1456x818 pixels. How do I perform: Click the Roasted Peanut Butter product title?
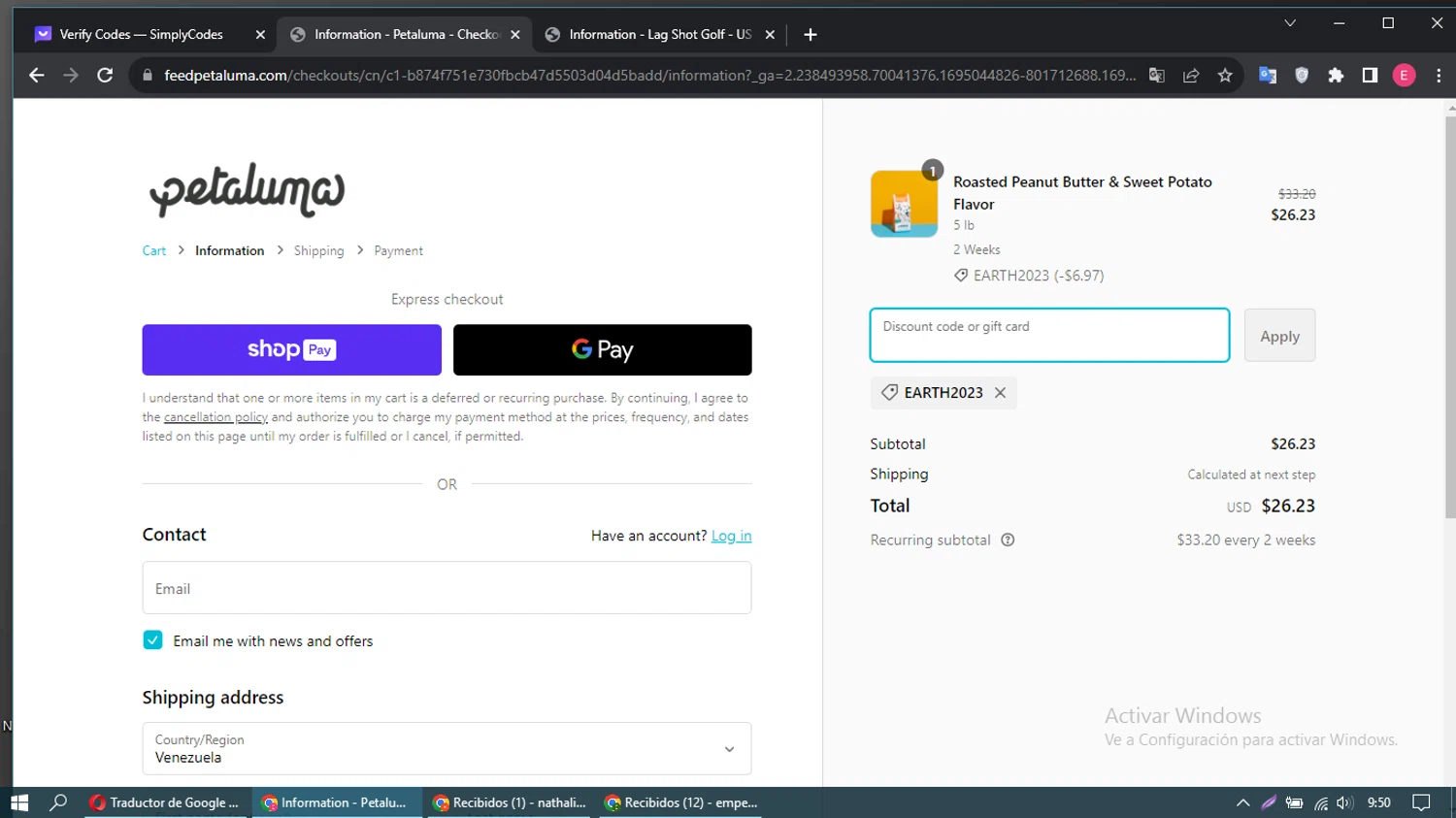pyautogui.click(x=1082, y=192)
